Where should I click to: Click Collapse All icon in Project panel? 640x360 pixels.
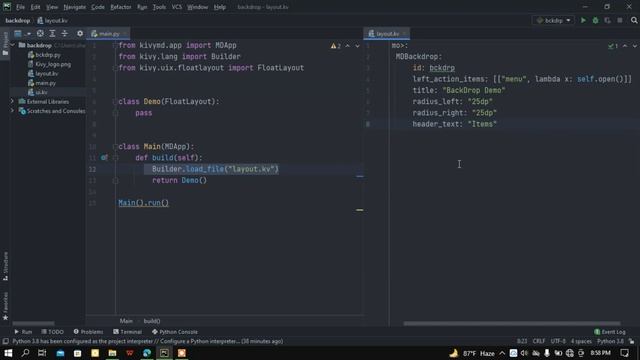64,33
